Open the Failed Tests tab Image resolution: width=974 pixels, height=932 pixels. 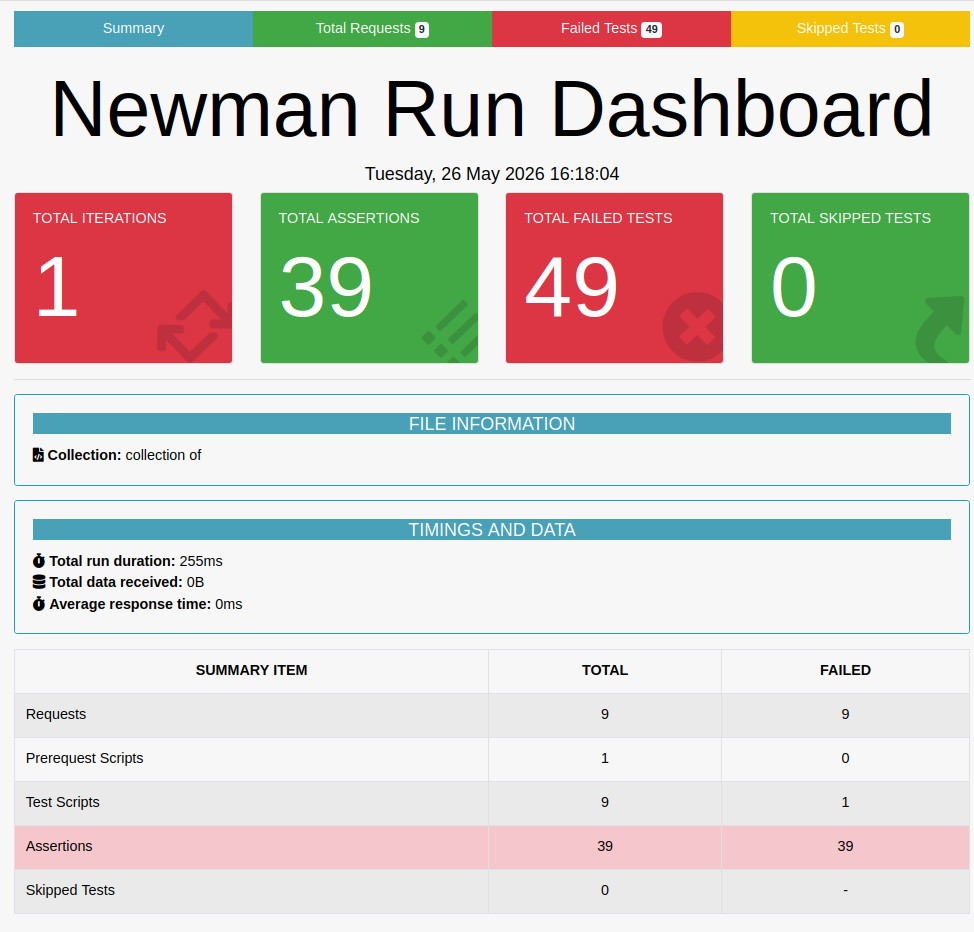[611, 29]
